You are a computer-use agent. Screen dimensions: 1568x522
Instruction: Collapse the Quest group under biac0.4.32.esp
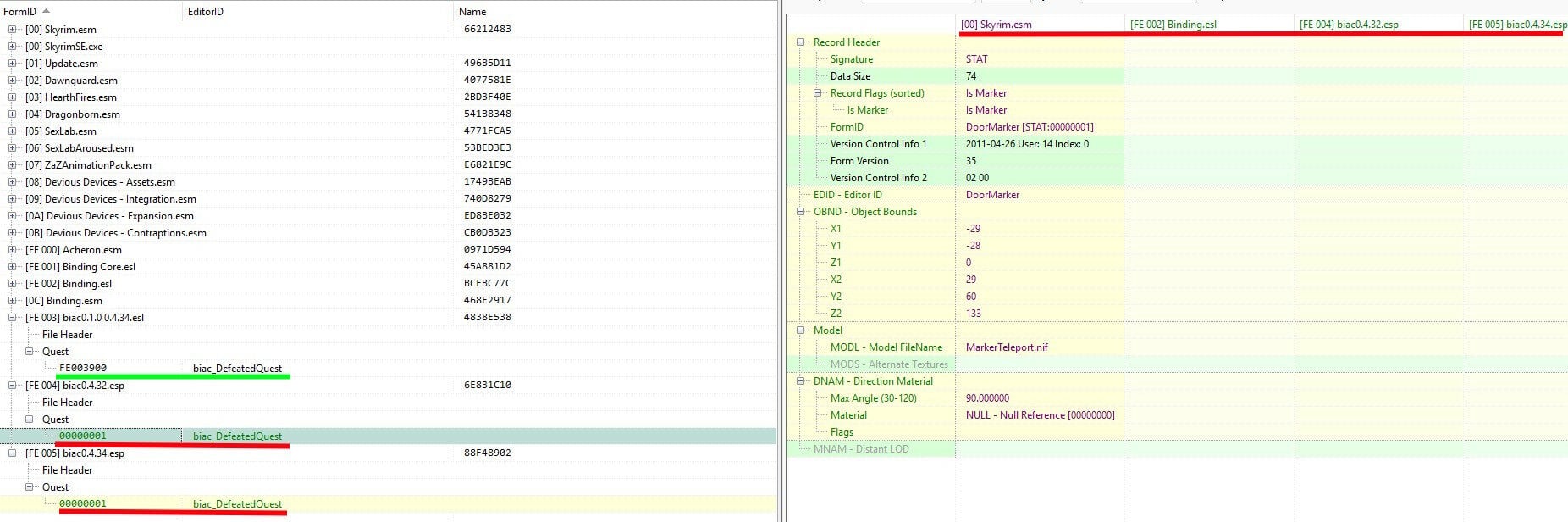(30, 419)
